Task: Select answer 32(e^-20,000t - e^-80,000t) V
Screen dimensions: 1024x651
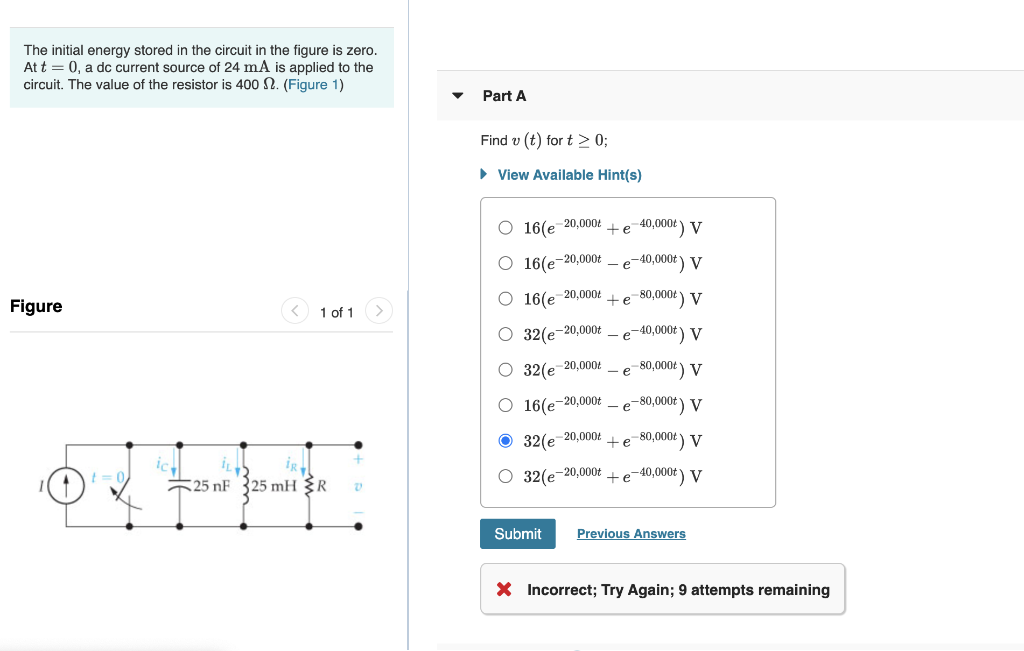Action: pyautogui.click(x=506, y=369)
